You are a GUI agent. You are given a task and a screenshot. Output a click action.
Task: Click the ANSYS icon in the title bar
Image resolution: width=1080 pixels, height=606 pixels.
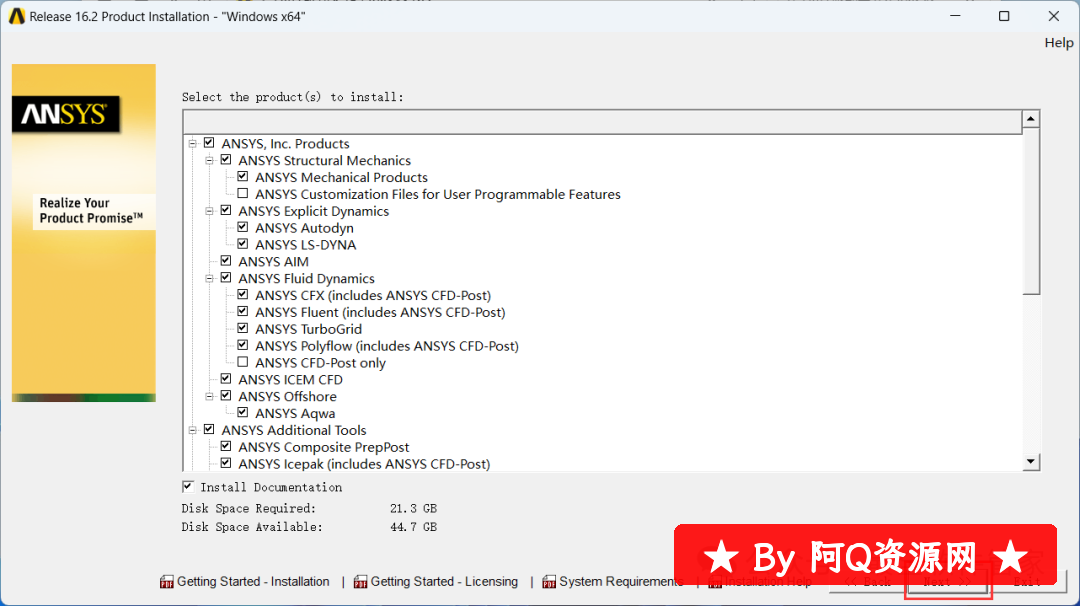pos(17,17)
